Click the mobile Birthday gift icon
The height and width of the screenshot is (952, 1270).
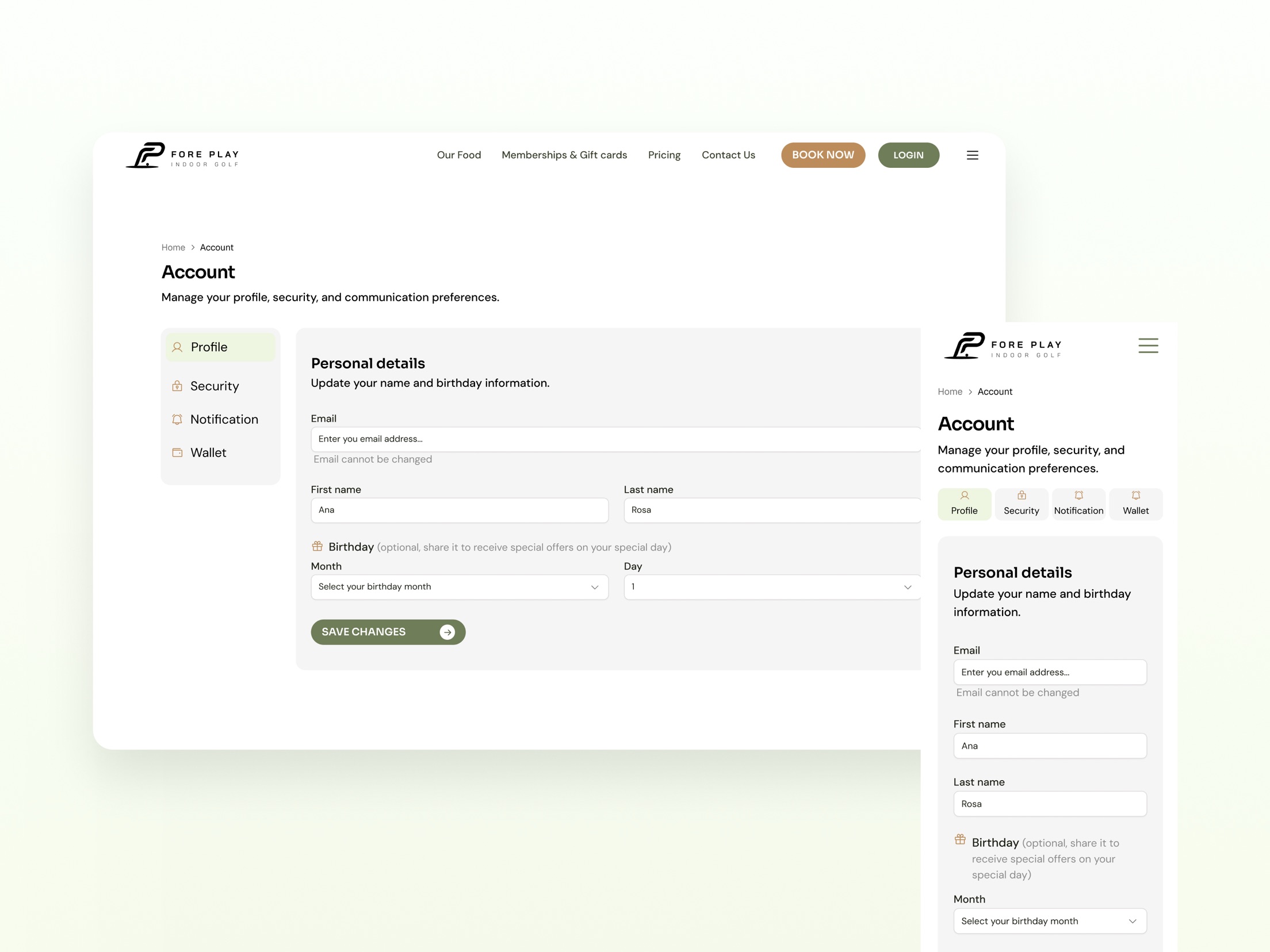(x=960, y=839)
